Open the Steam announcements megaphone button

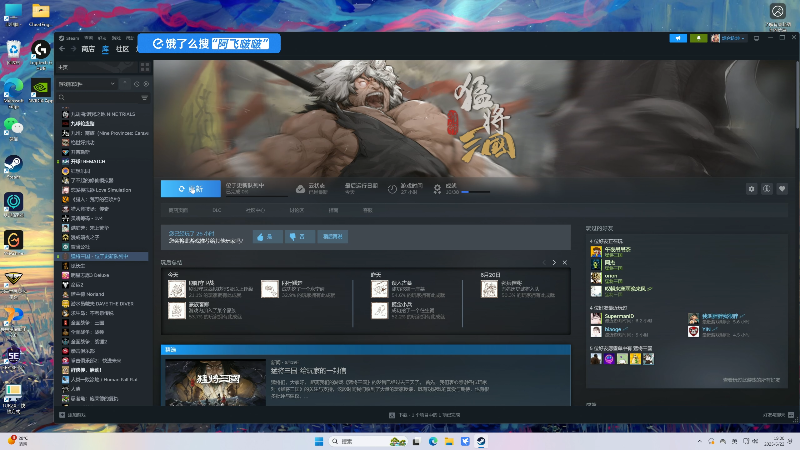pyautogui.click(x=678, y=38)
